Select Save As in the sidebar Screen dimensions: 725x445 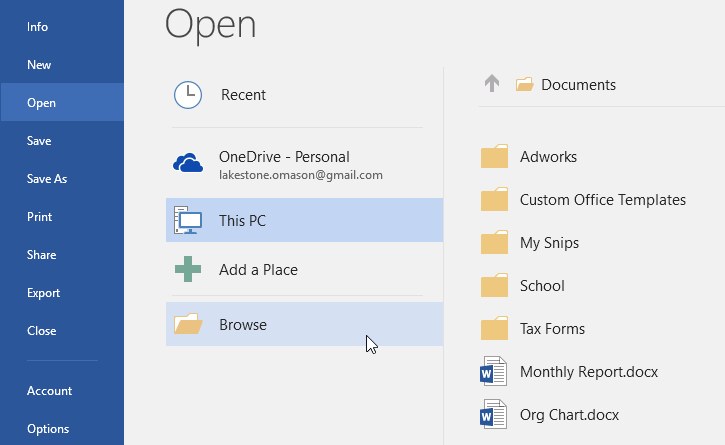(x=47, y=179)
